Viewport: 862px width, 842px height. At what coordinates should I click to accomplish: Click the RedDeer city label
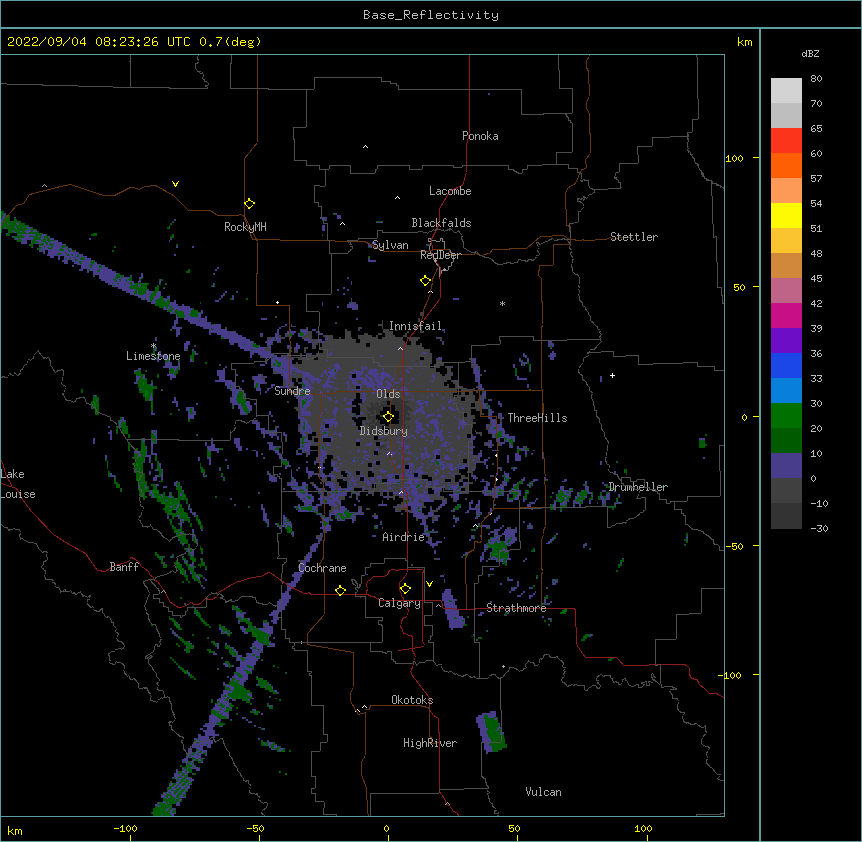click(x=440, y=255)
